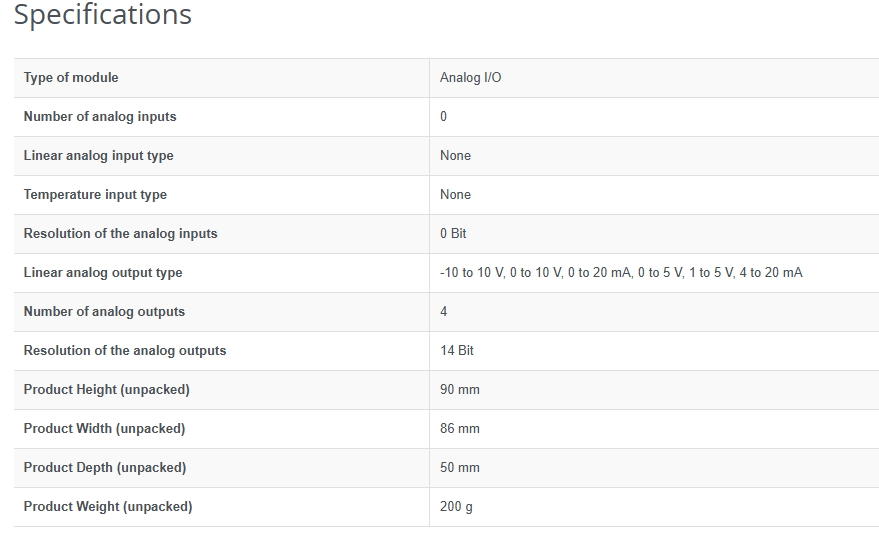Viewport: 879px width, 544px height.
Task: Select the '-10 to 10 V' output range text
Action: pyautogui.click(x=471, y=273)
